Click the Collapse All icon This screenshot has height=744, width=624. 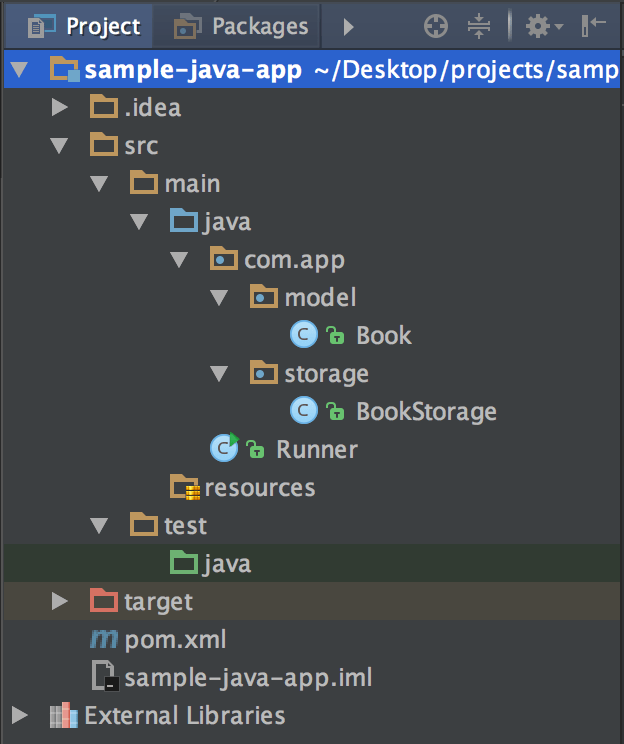pos(479,26)
